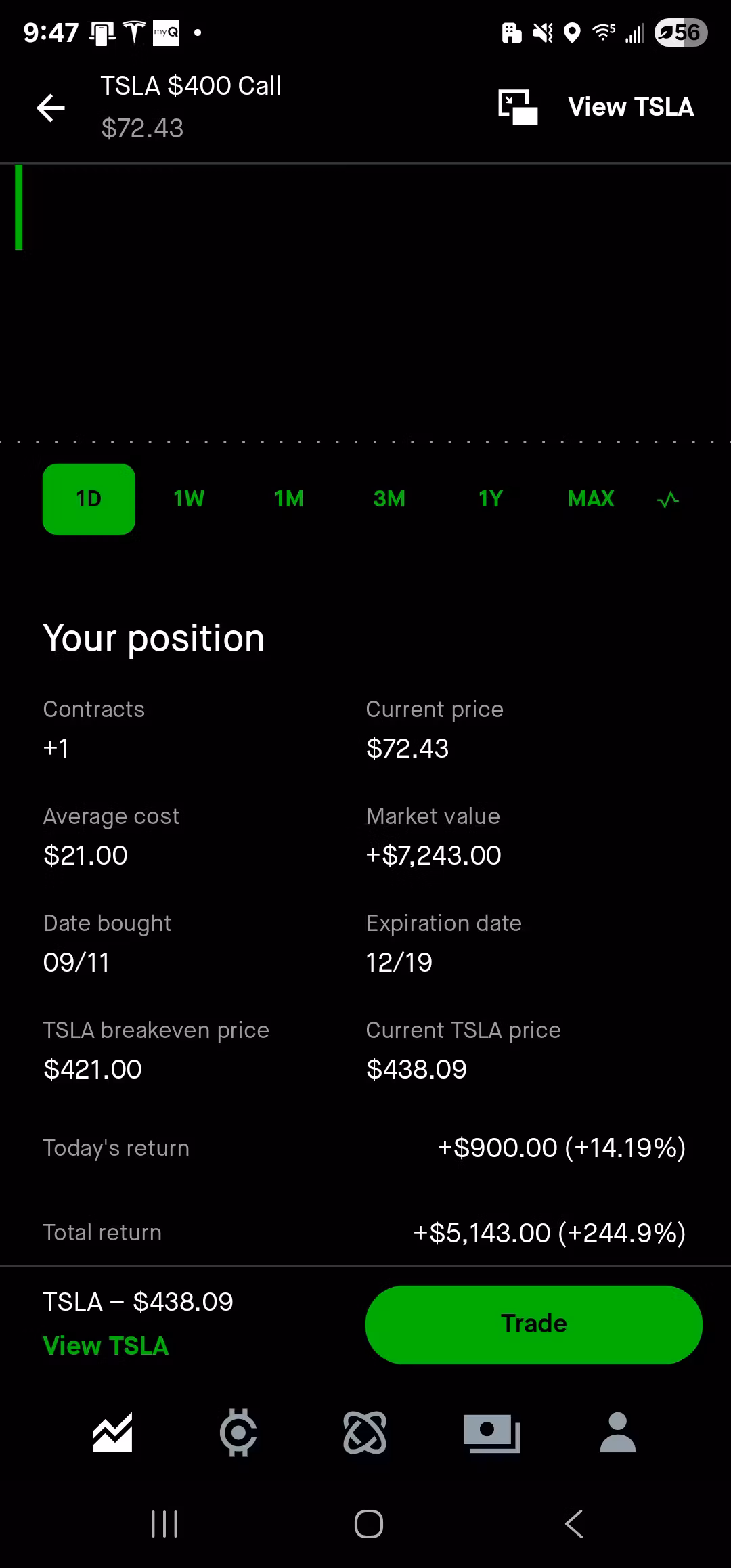The image size is (731, 1568).
Task: Tap View TSLA in the top header
Action: (x=631, y=107)
